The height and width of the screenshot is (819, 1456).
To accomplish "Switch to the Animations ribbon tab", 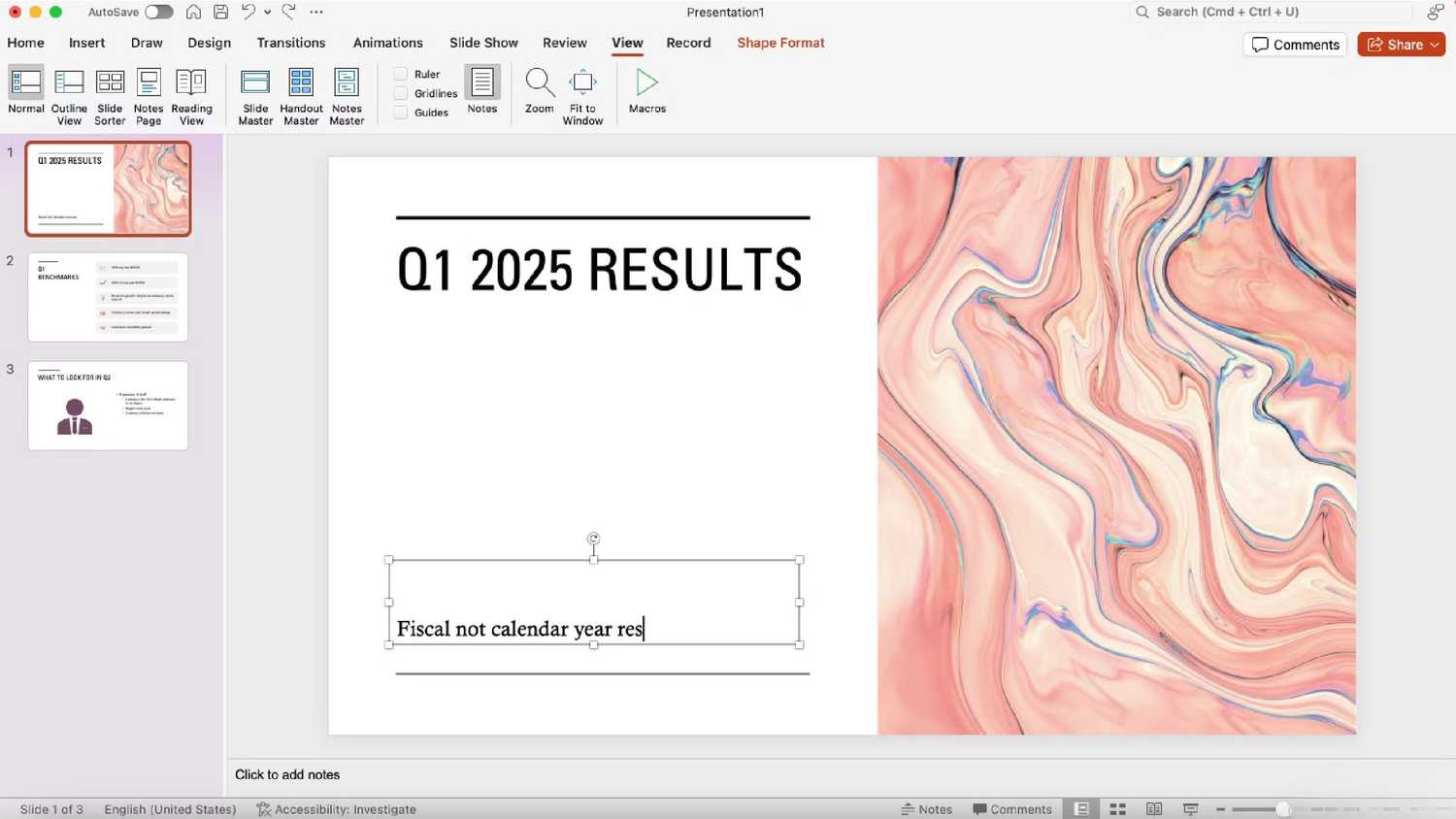I will tap(388, 43).
